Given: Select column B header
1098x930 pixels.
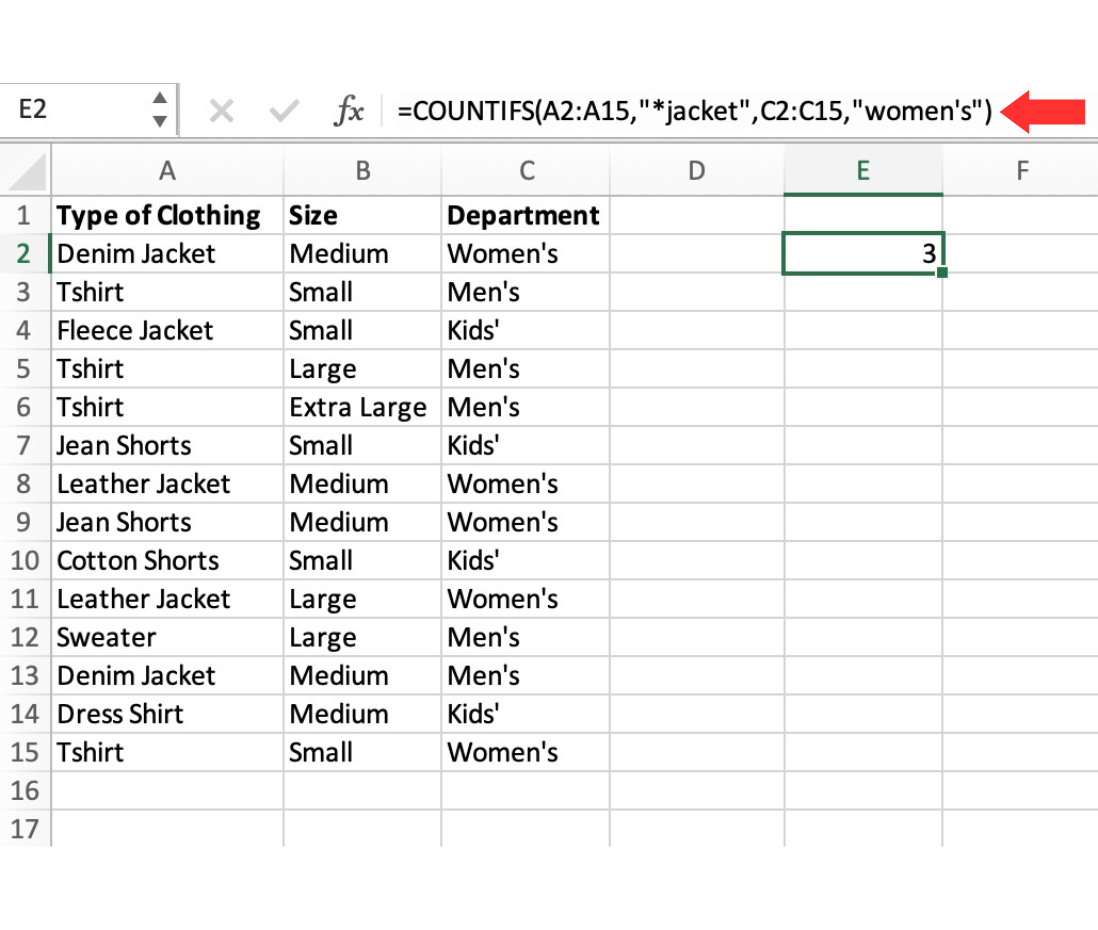Looking at the screenshot, I should 363,171.
